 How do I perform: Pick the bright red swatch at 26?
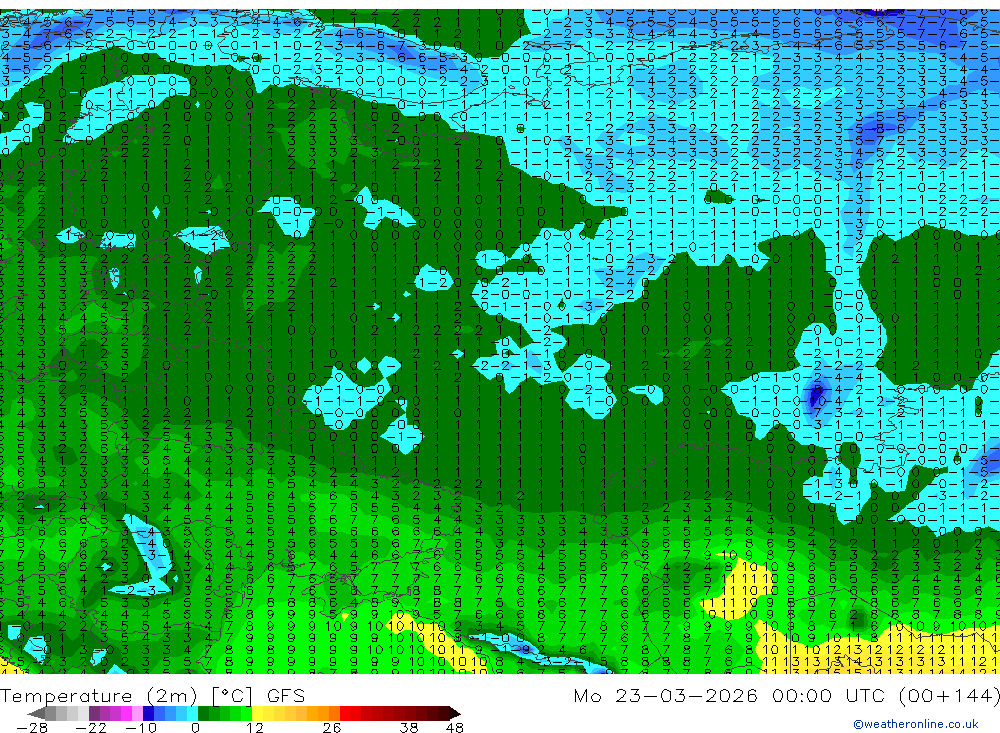click(x=345, y=714)
